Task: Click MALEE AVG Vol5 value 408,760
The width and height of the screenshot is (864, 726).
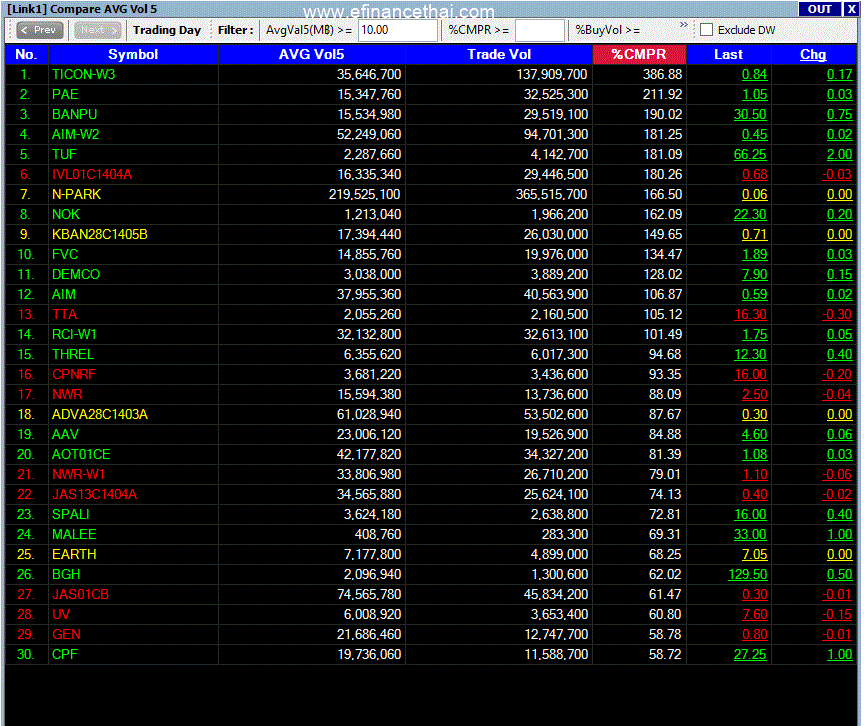Action: 377,534
